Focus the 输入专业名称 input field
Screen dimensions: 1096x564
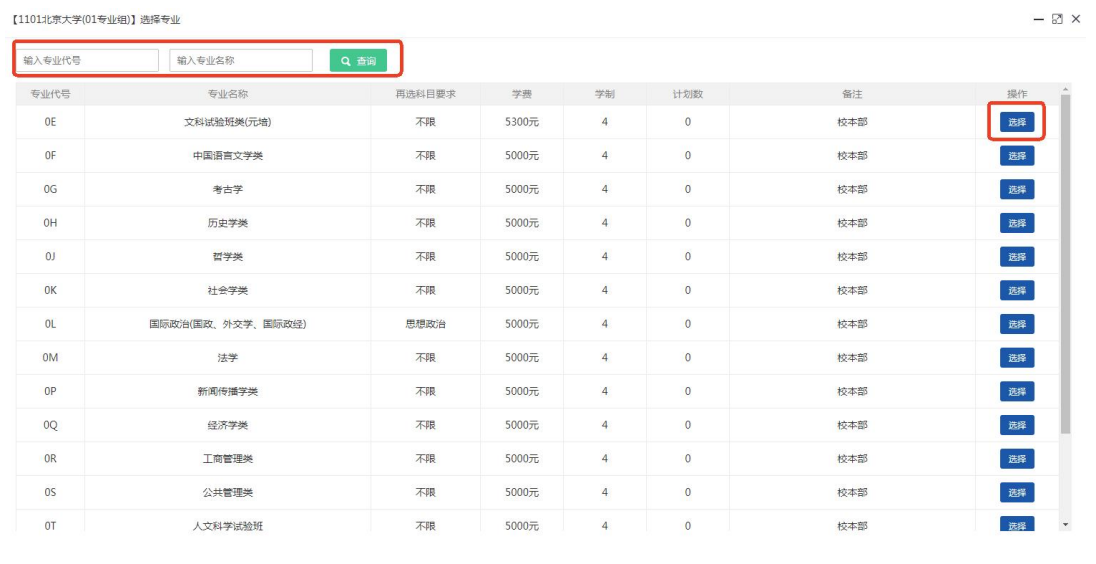pos(241,61)
